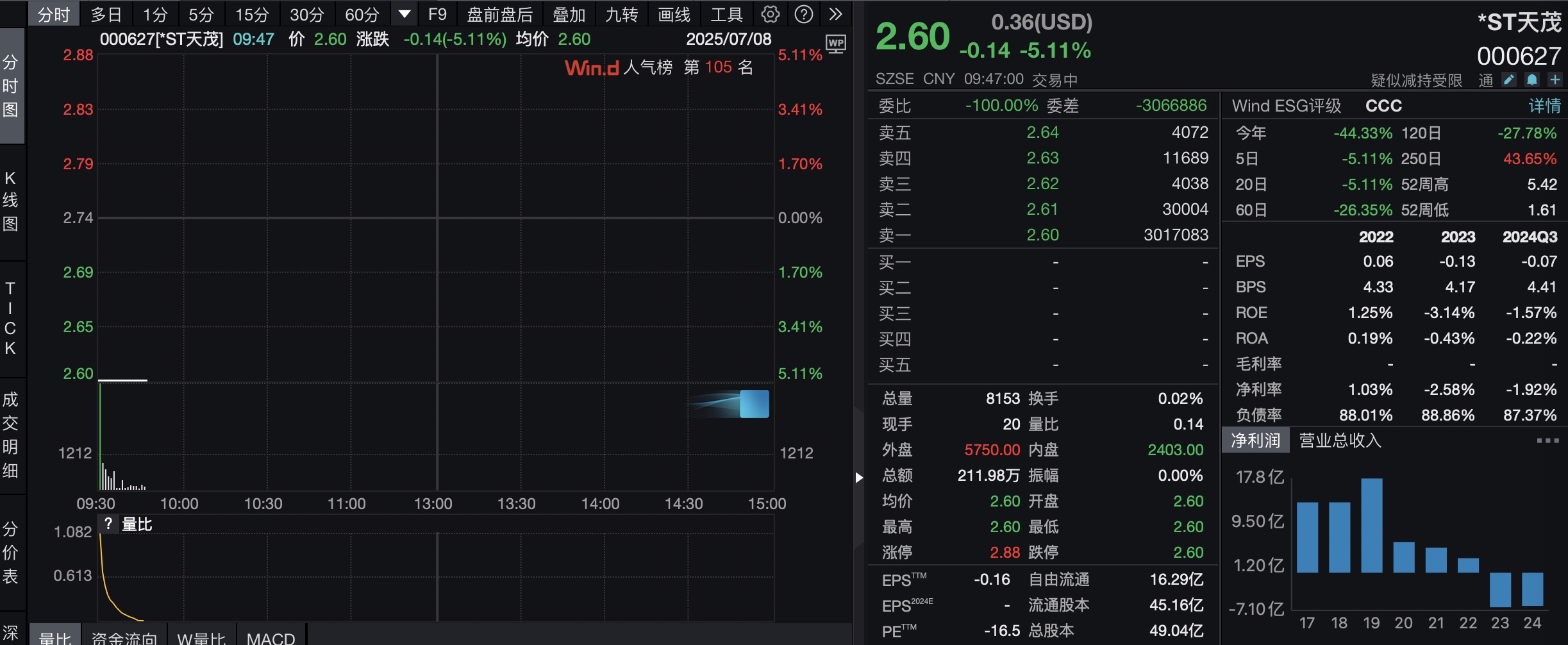
Task: Open chart settings gear icon
Action: coord(770,14)
